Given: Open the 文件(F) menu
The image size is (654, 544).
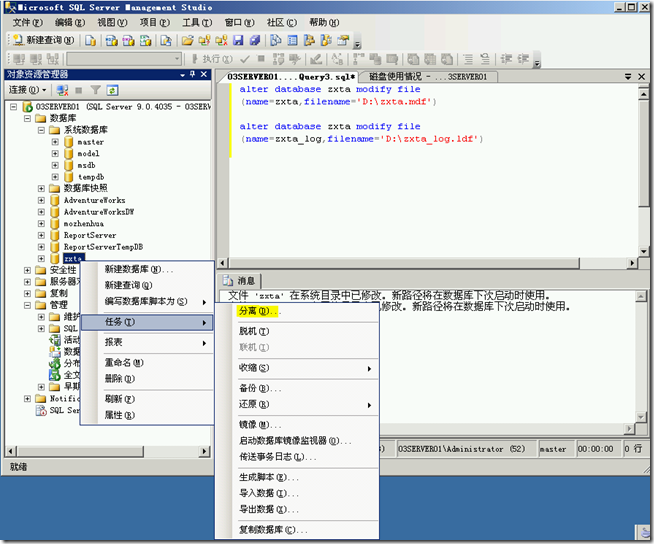Looking at the screenshot, I should (28, 22).
